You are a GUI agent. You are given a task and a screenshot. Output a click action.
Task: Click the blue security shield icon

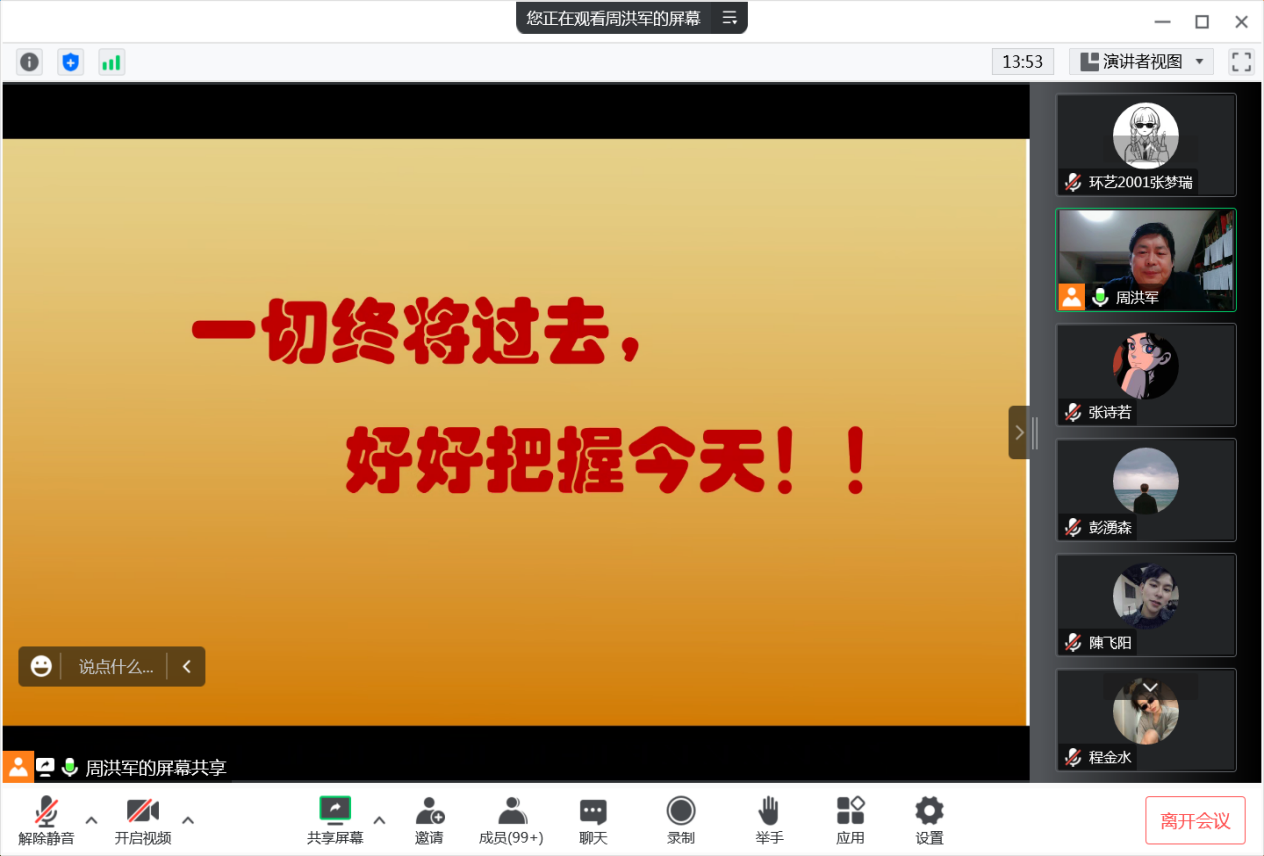pyautogui.click(x=70, y=62)
